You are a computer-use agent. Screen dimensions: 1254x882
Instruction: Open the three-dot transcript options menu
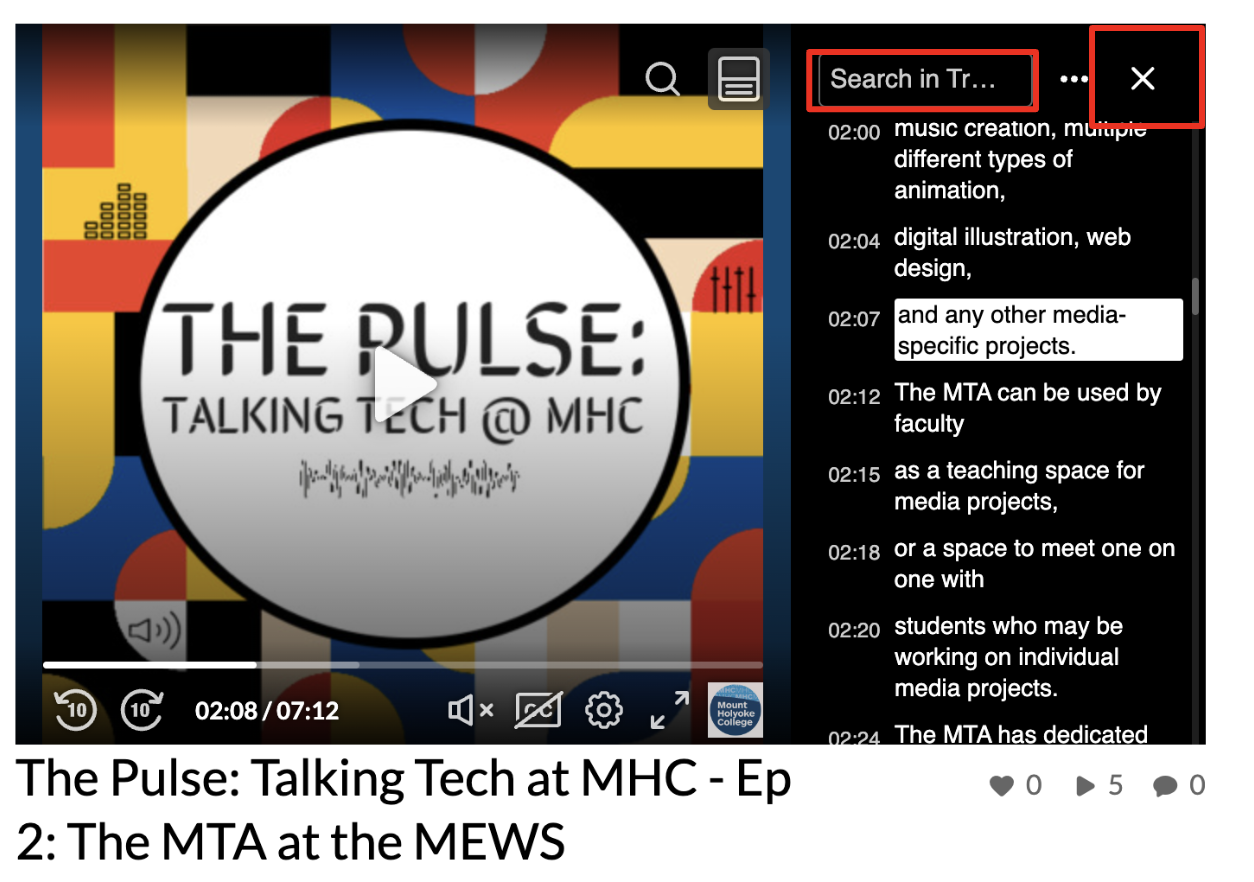[x=1074, y=79]
